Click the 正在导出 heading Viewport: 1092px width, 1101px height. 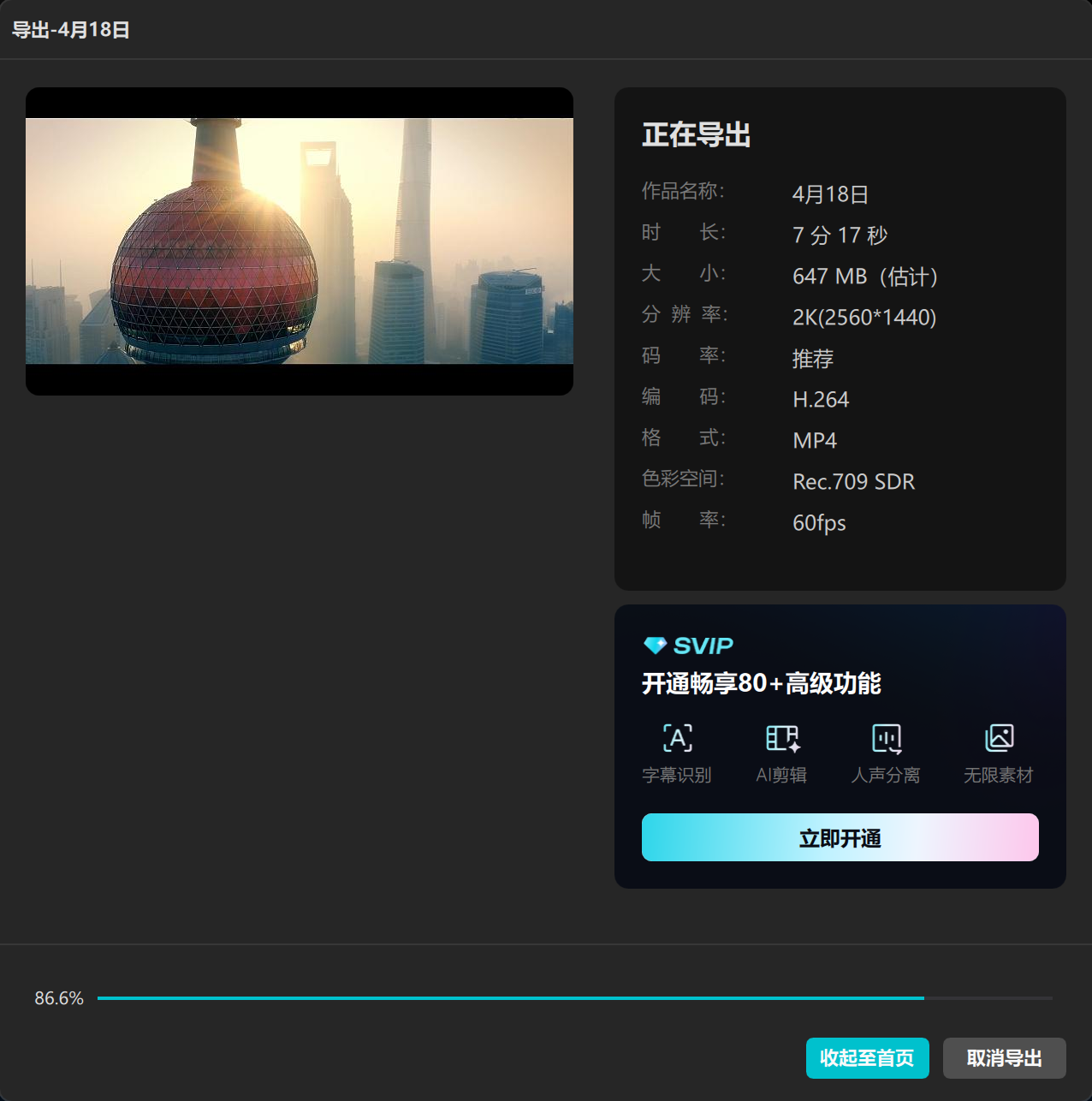pyautogui.click(x=696, y=135)
